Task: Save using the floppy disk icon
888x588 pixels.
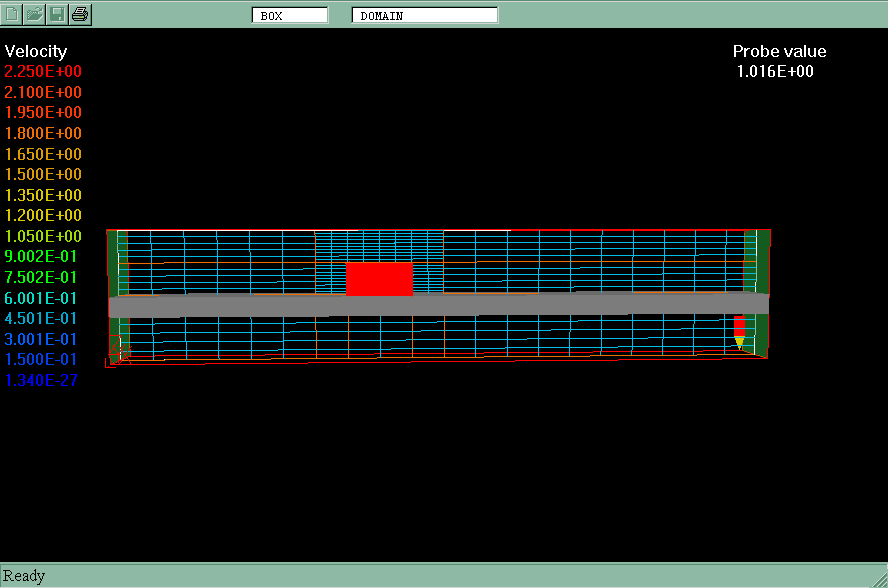Action: click(57, 14)
